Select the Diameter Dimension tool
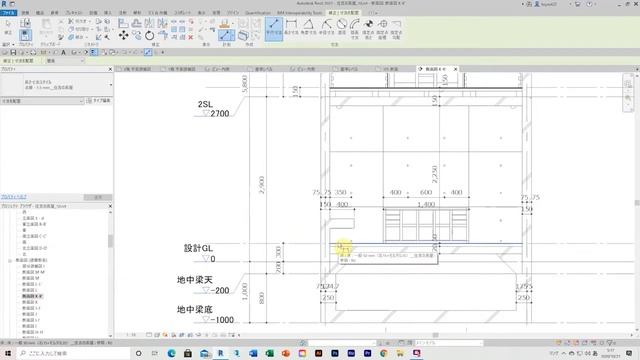The width and height of the screenshot is (640, 360). tap(342, 28)
